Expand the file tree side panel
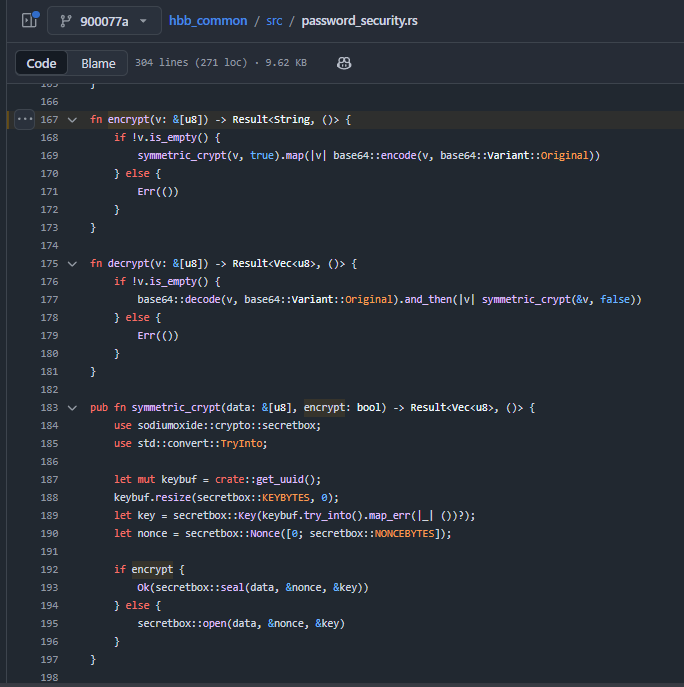This screenshot has height=687, width=684. (30, 20)
